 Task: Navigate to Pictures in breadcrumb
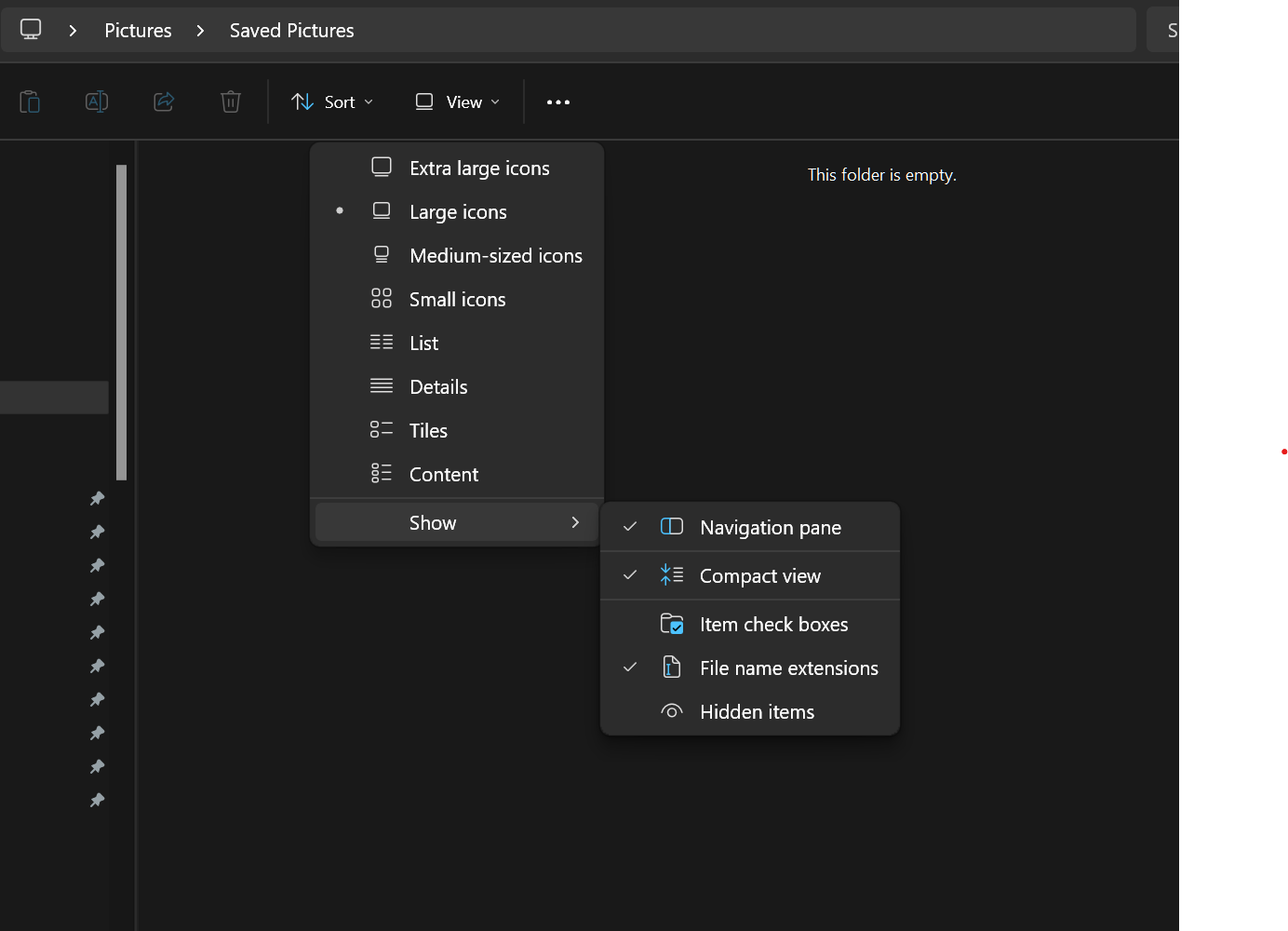(x=138, y=31)
